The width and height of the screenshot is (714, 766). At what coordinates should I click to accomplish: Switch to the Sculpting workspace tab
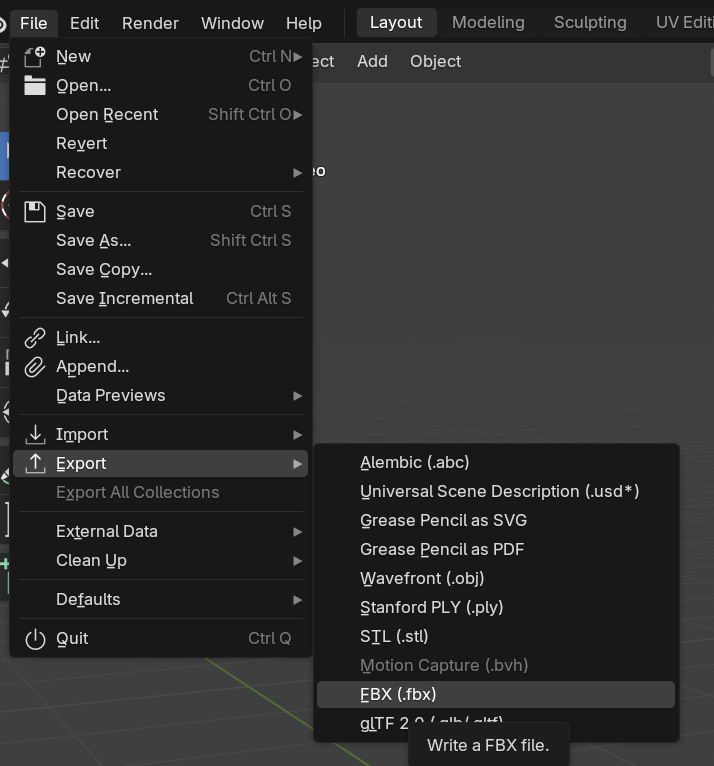590,22
